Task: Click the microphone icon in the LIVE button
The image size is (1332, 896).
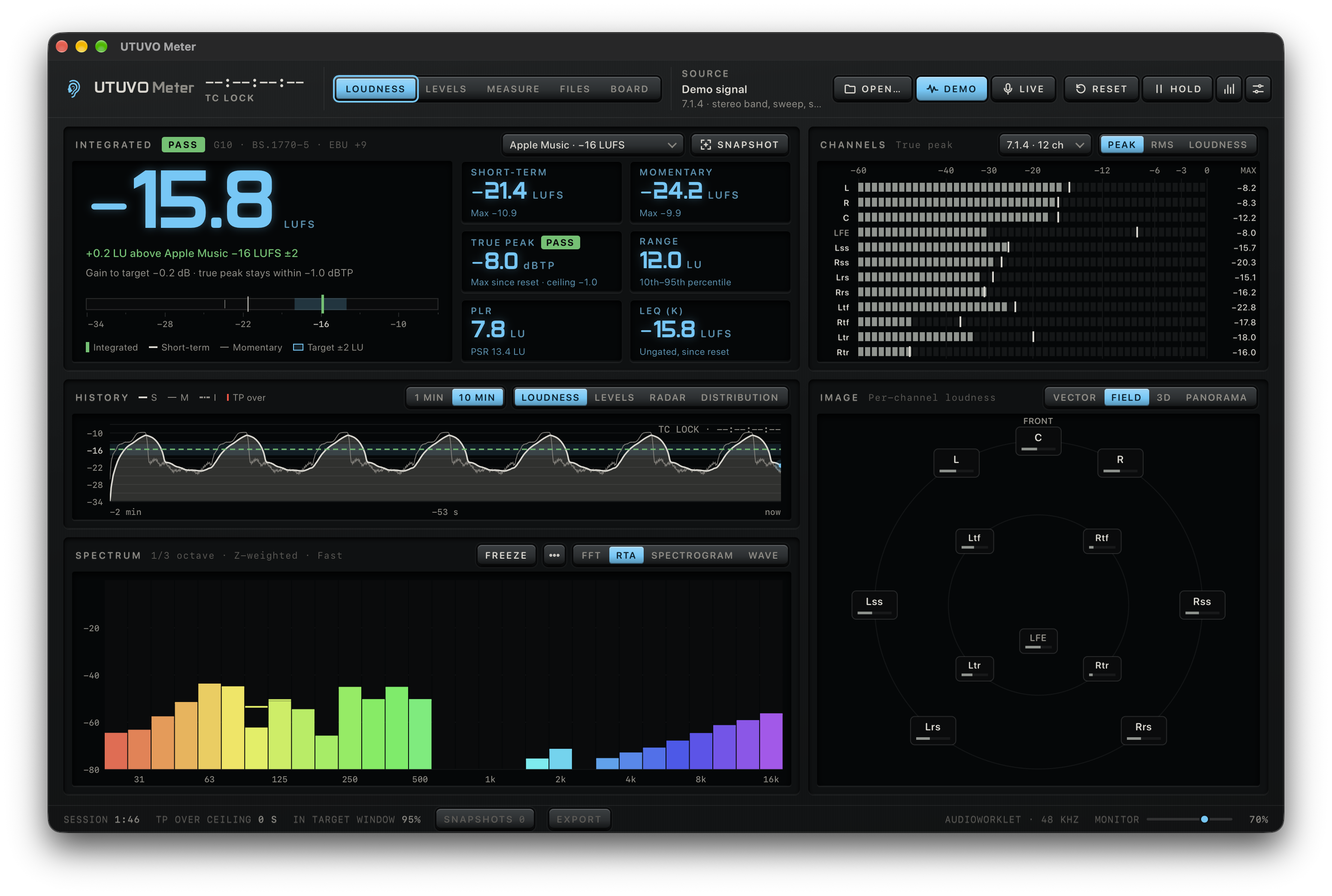Action: [1008, 88]
